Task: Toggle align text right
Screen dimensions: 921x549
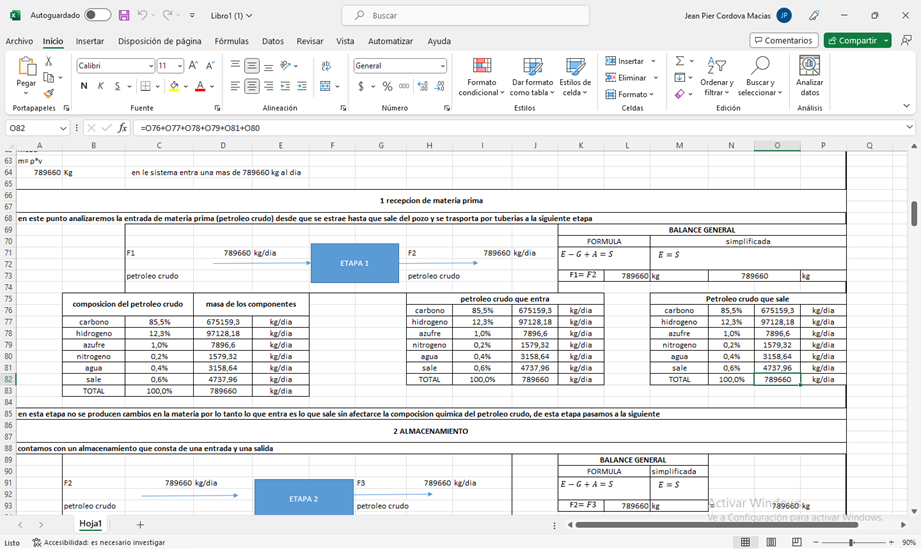Action: [268, 86]
